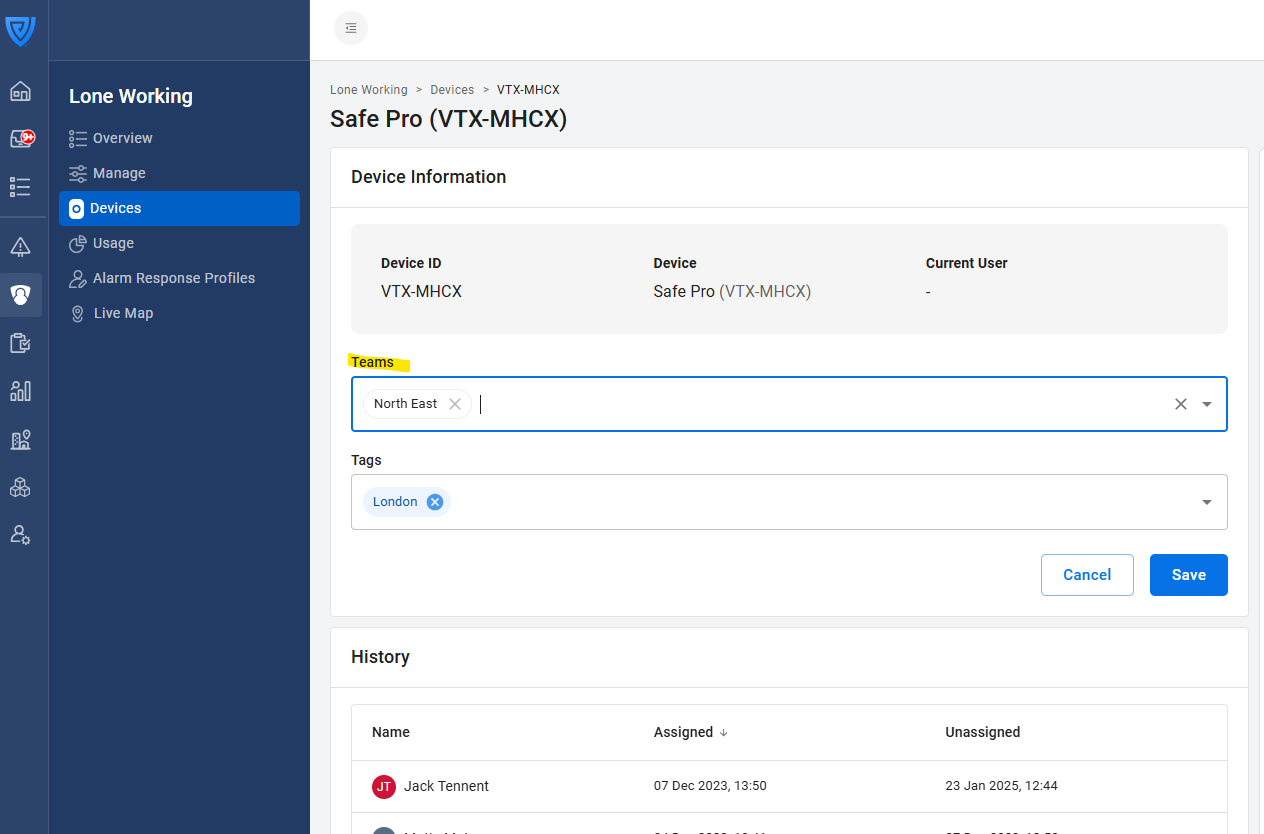Image resolution: width=1264 pixels, height=834 pixels.
Task: Open the Live Map menu item
Action: pyautogui.click(x=123, y=313)
